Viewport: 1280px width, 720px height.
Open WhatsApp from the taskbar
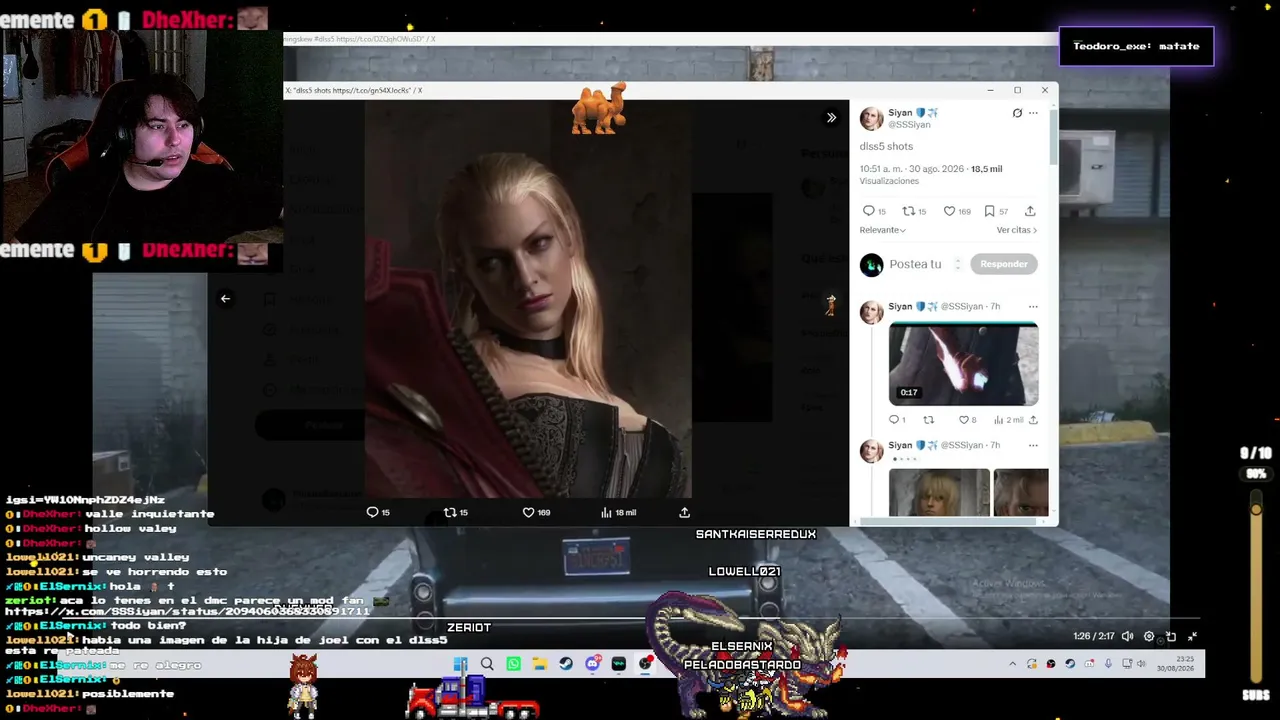[513, 664]
